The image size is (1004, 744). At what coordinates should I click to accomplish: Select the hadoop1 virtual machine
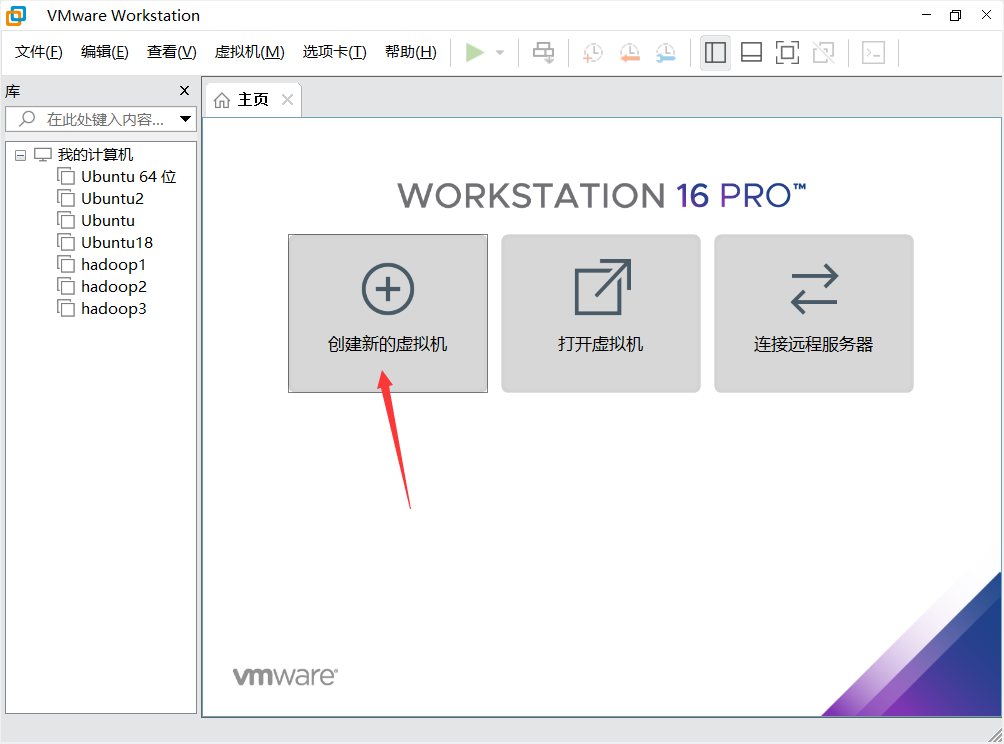(113, 265)
